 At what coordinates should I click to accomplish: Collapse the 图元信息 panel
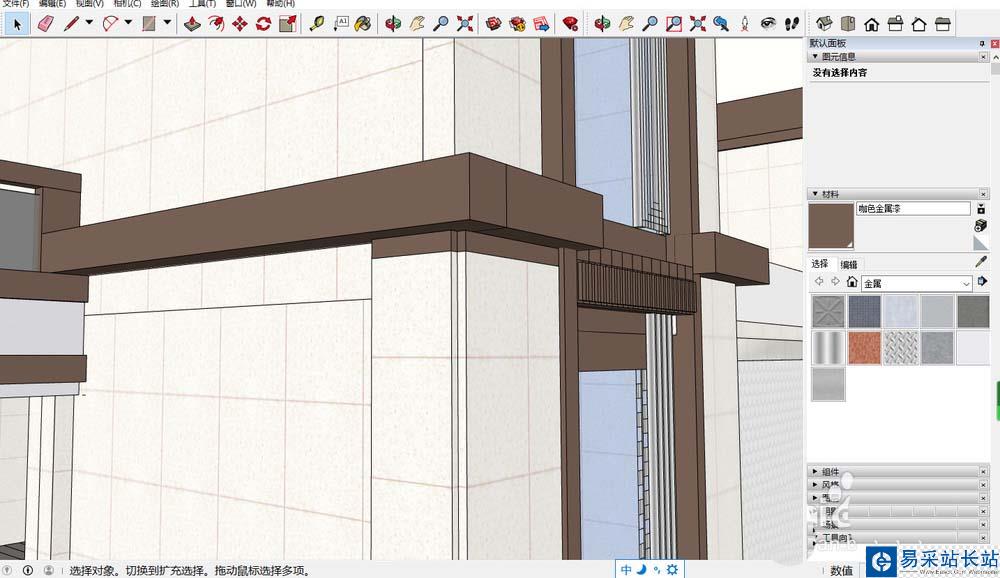(815, 57)
